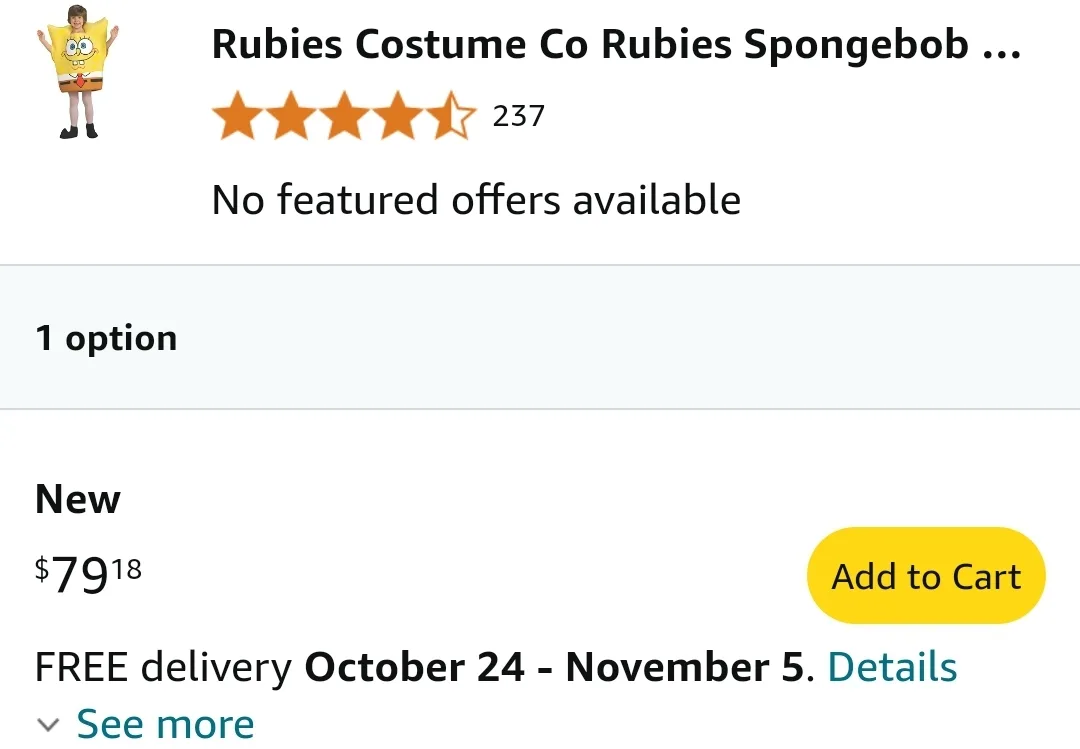Open delivery Details
Image resolution: width=1080 pixels, height=749 pixels.
892,666
